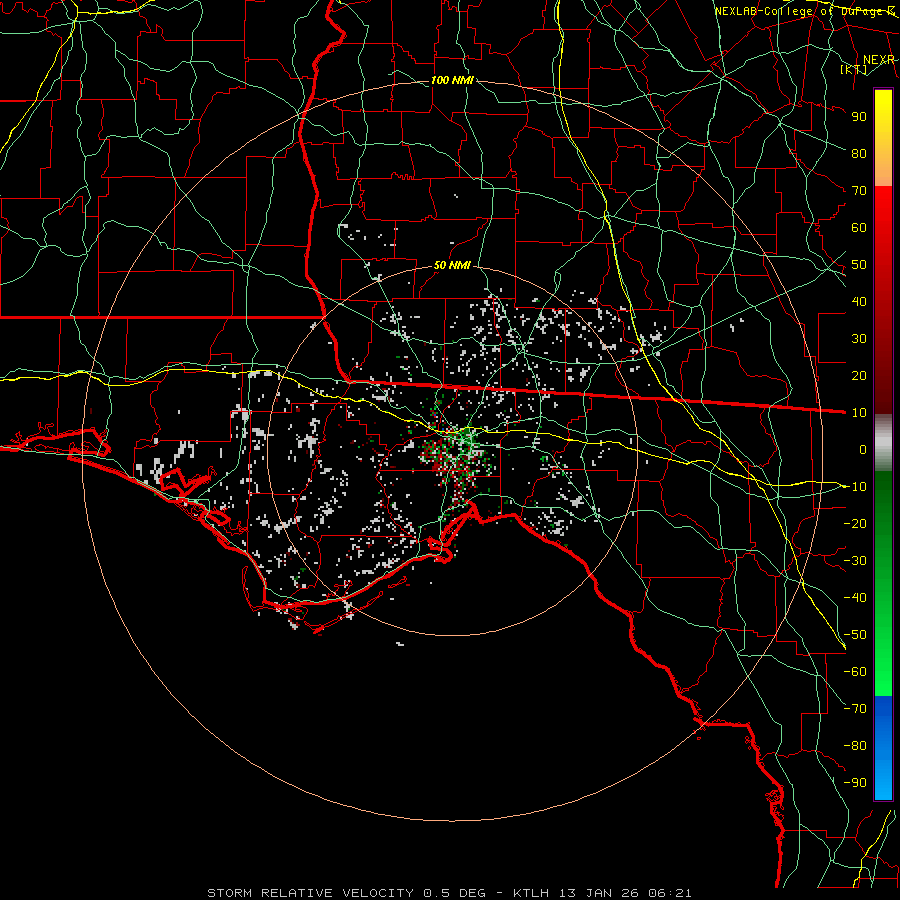Image resolution: width=900 pixels, height=900 pixels.
Task: Click the [KT] units label
Action: click(854, 69)
